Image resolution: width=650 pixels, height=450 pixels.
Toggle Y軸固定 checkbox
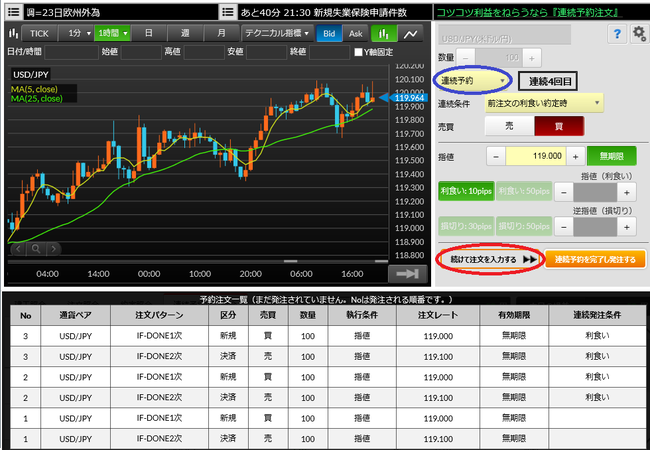pyautogui.click(x=358, y=52)
